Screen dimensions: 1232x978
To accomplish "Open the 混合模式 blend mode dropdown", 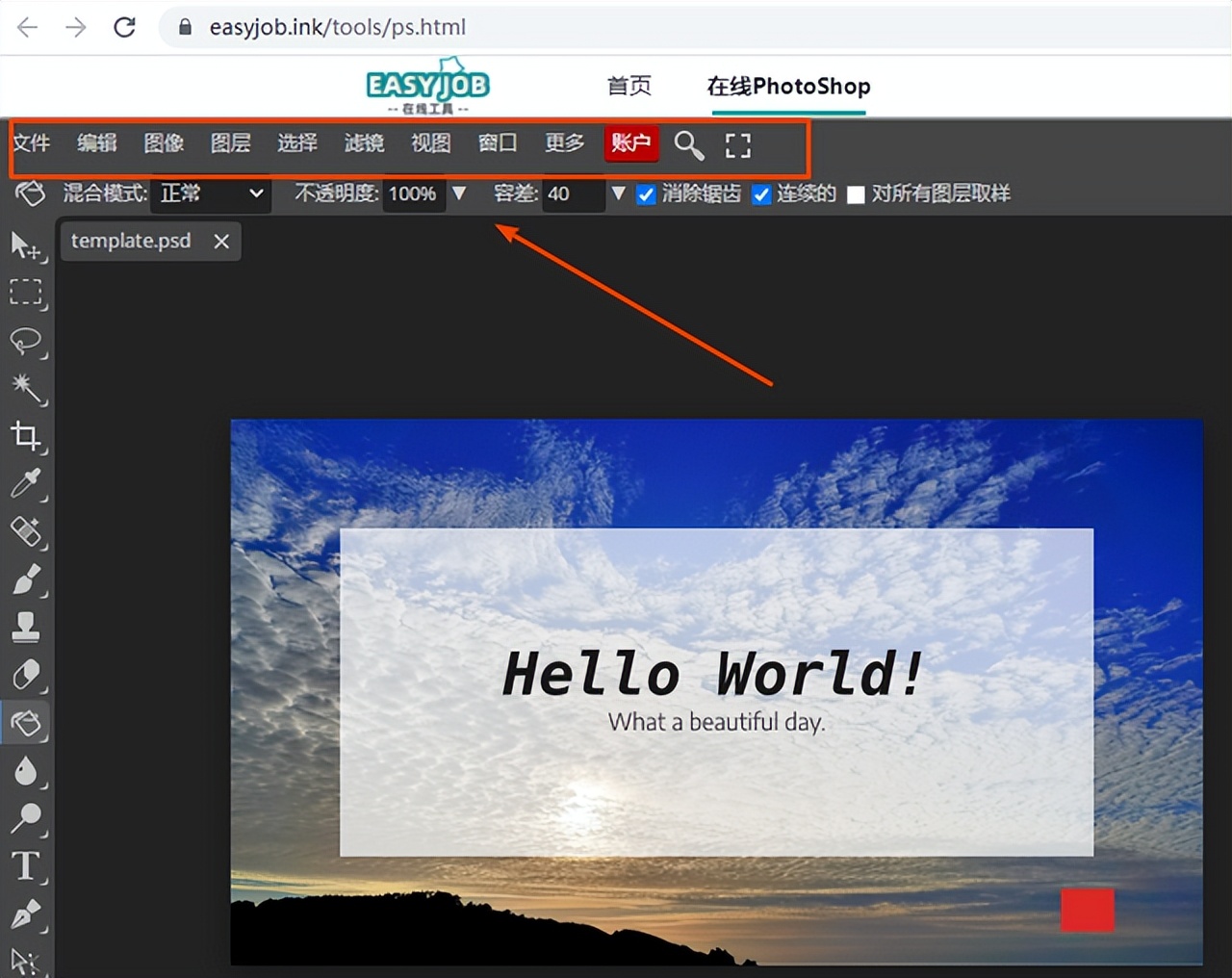I will (210, 193).
